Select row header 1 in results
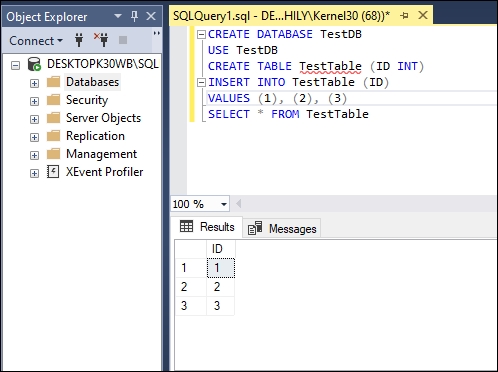 pyautogui.click(x=191, y=268)
